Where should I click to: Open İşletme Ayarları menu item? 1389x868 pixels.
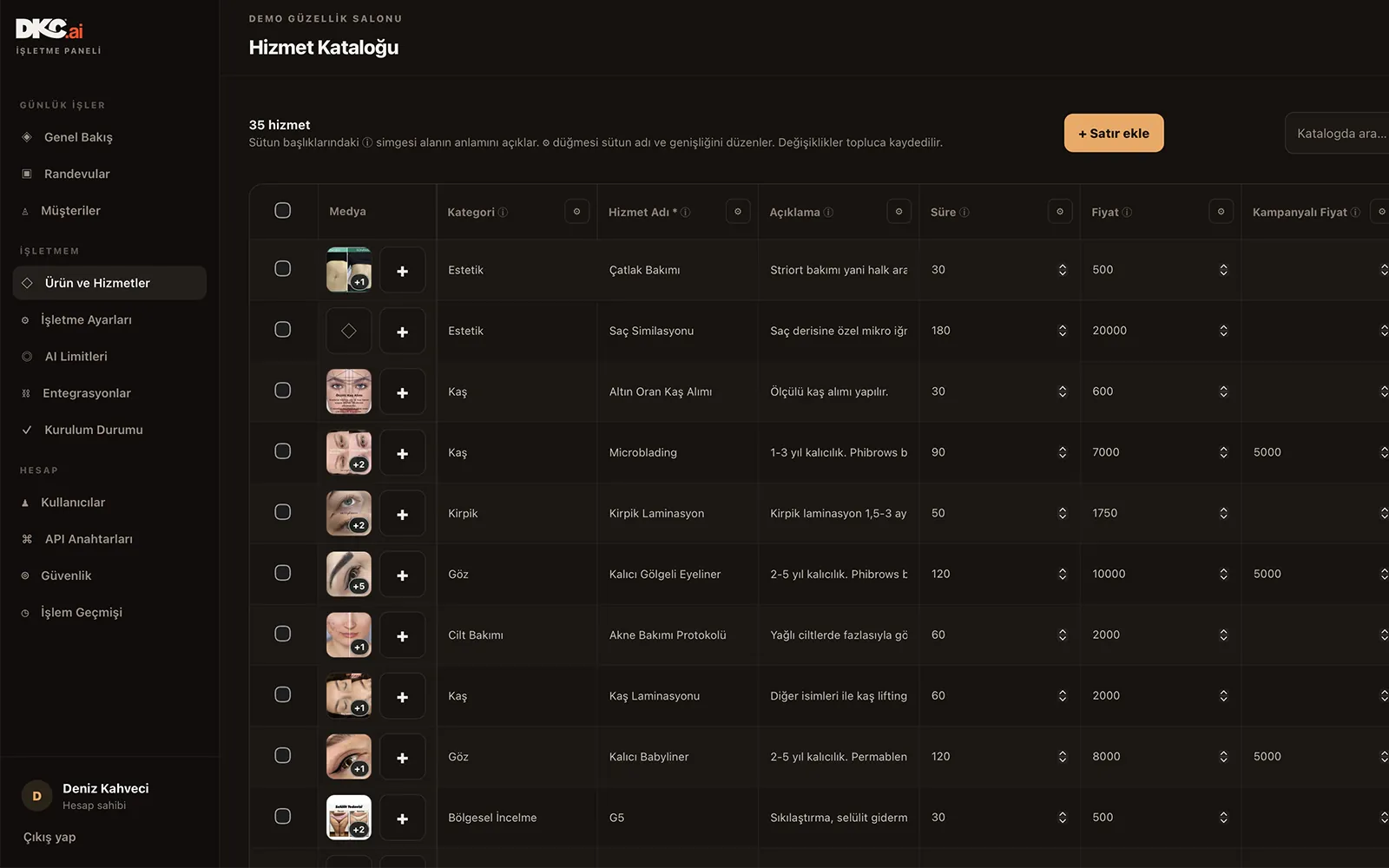pos(109,319)
